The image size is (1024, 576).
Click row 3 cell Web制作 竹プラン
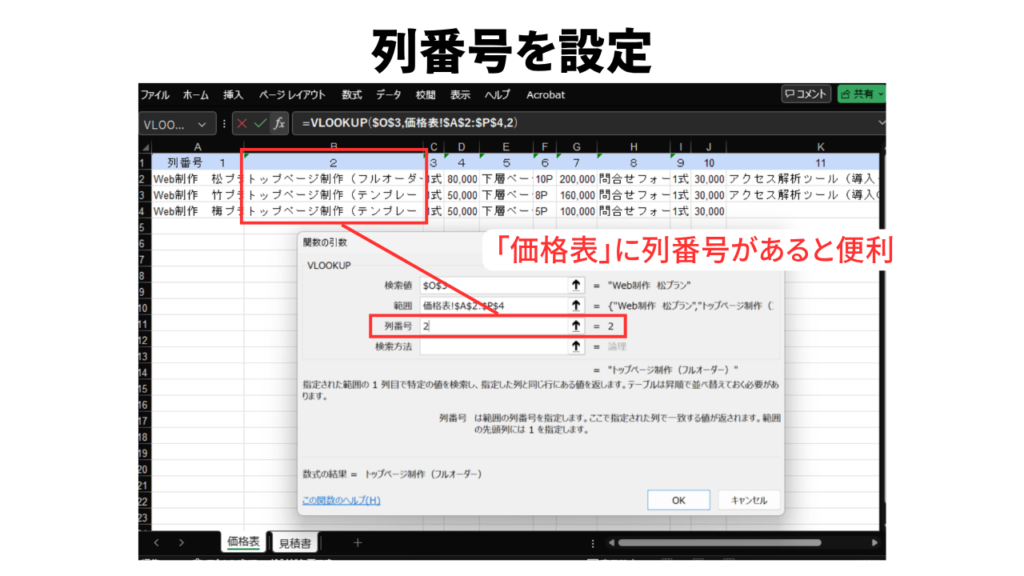pyautogui.click(x=197, y=195)
